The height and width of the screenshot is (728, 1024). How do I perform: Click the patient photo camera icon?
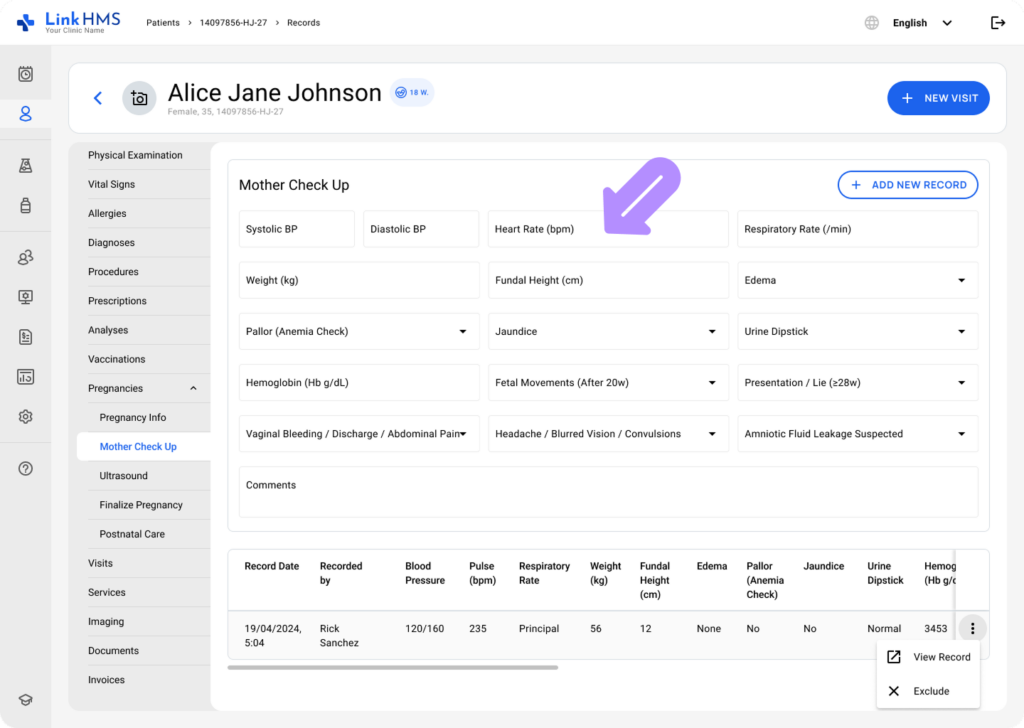(139, 98)
